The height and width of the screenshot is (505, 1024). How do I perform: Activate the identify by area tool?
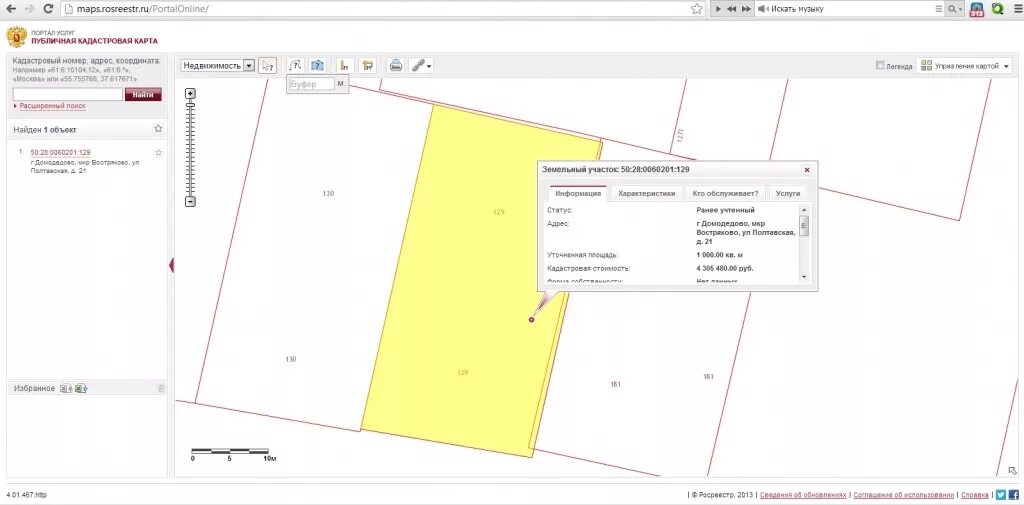(x=317, y=65)
